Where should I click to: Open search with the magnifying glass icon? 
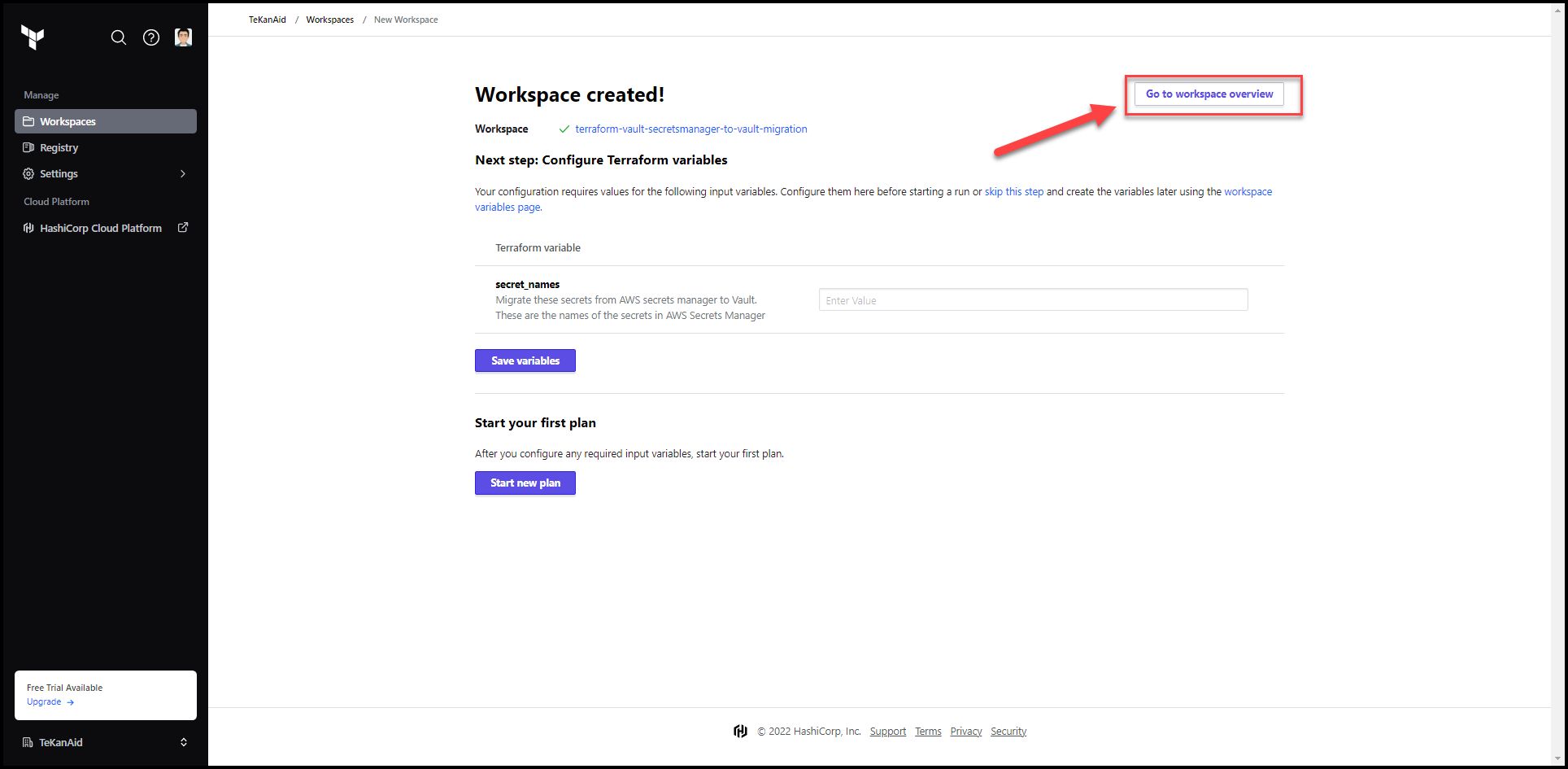(119, 37)
